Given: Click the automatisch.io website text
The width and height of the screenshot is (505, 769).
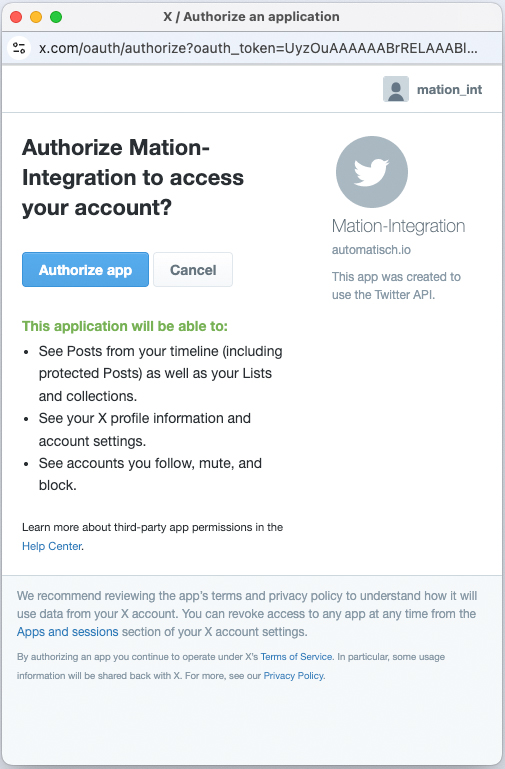Looking at the screenshot, I should pyautogui.click(x=371, y=250).
